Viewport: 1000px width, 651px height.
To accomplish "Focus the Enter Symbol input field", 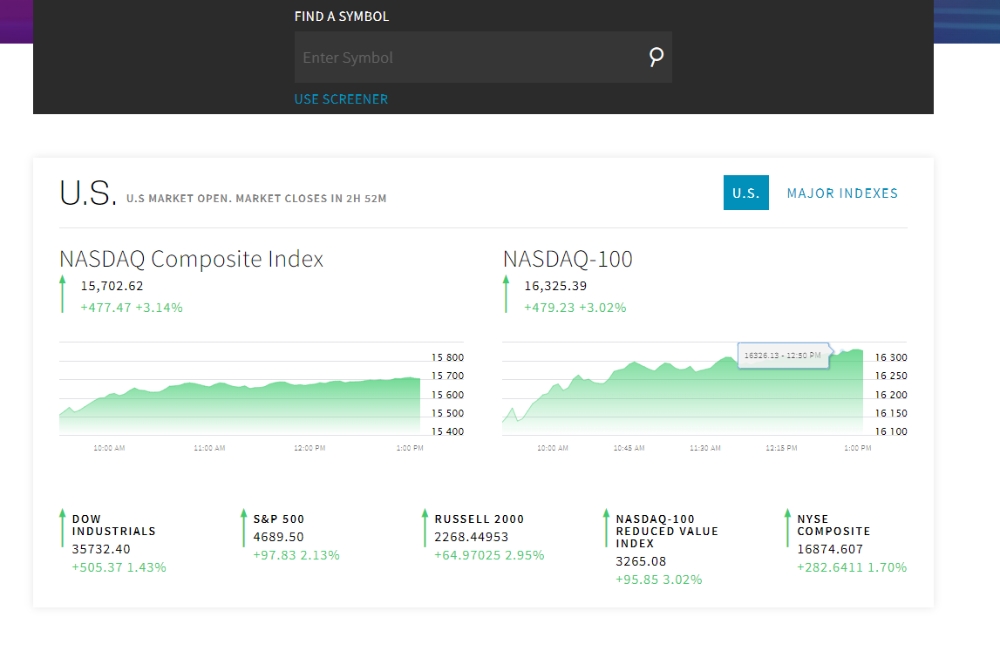I will point(483,57).
